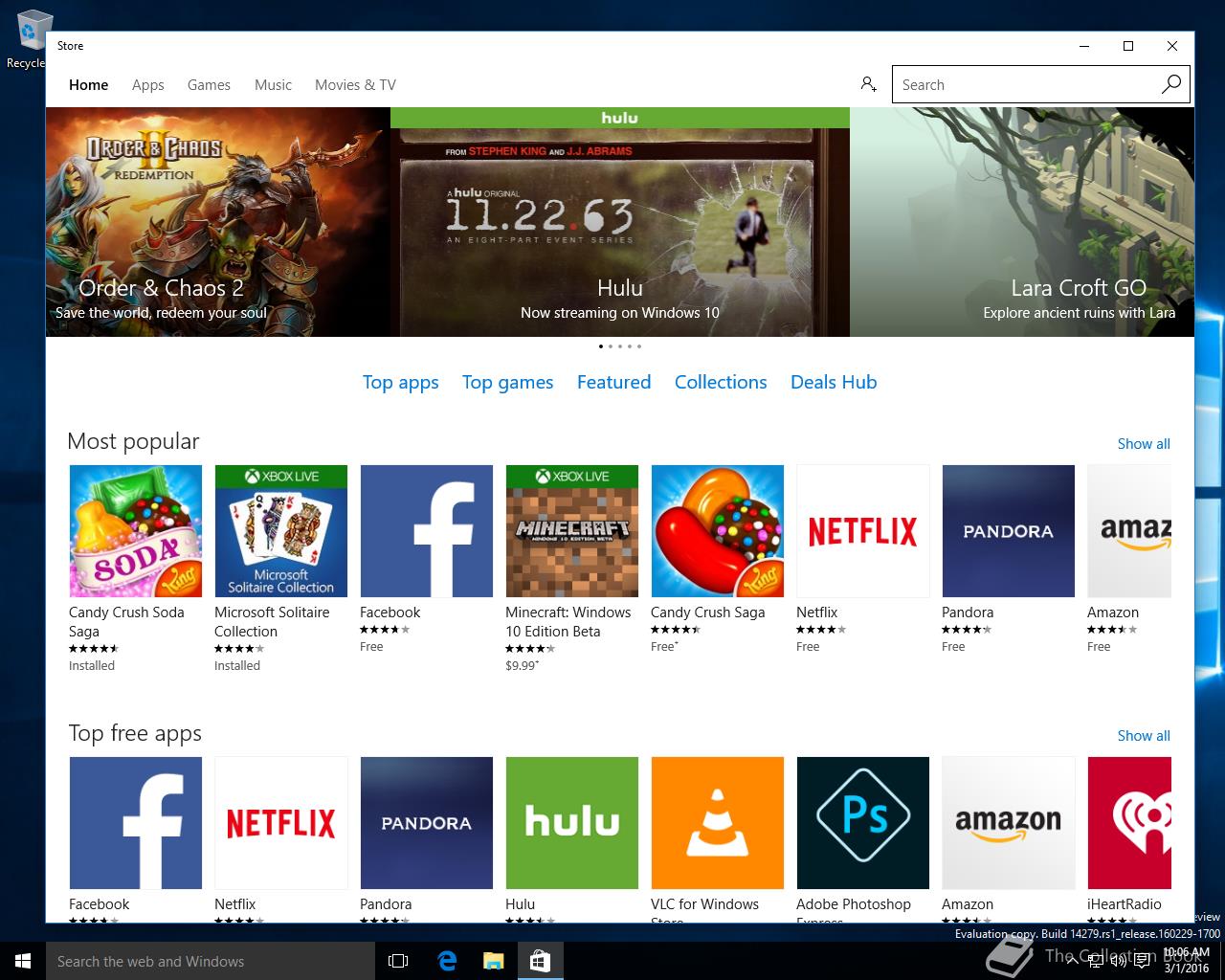Click the taskbar Search the web and Windows box
Screen dimensions: 1225x980
[x=211, y=961]
